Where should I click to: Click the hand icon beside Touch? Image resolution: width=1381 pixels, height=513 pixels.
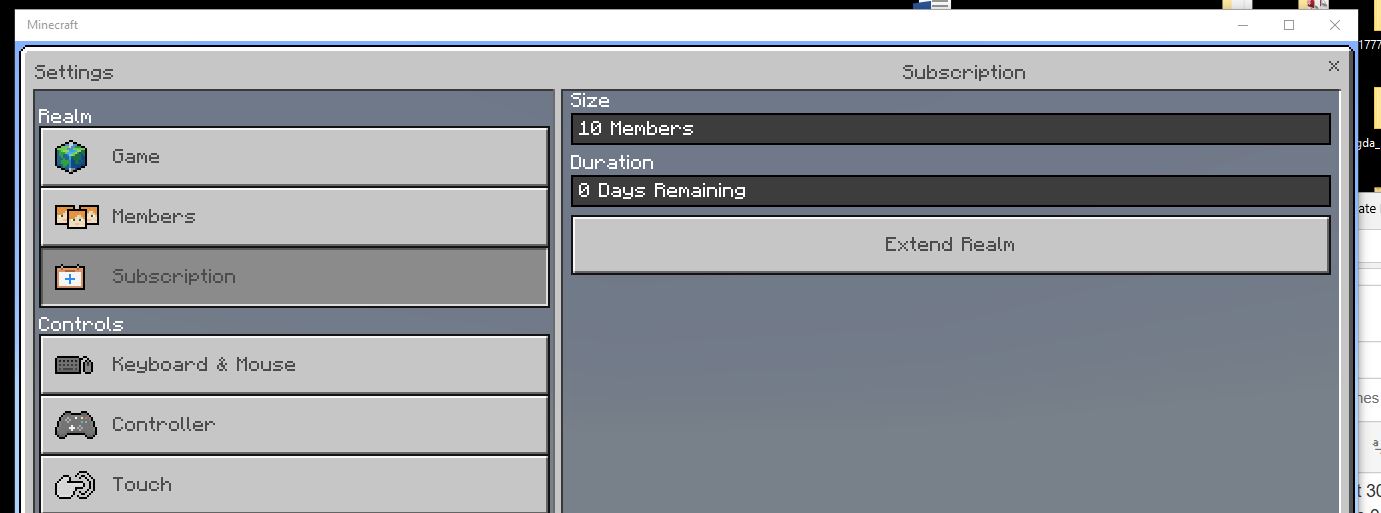(x=75, y=485)
